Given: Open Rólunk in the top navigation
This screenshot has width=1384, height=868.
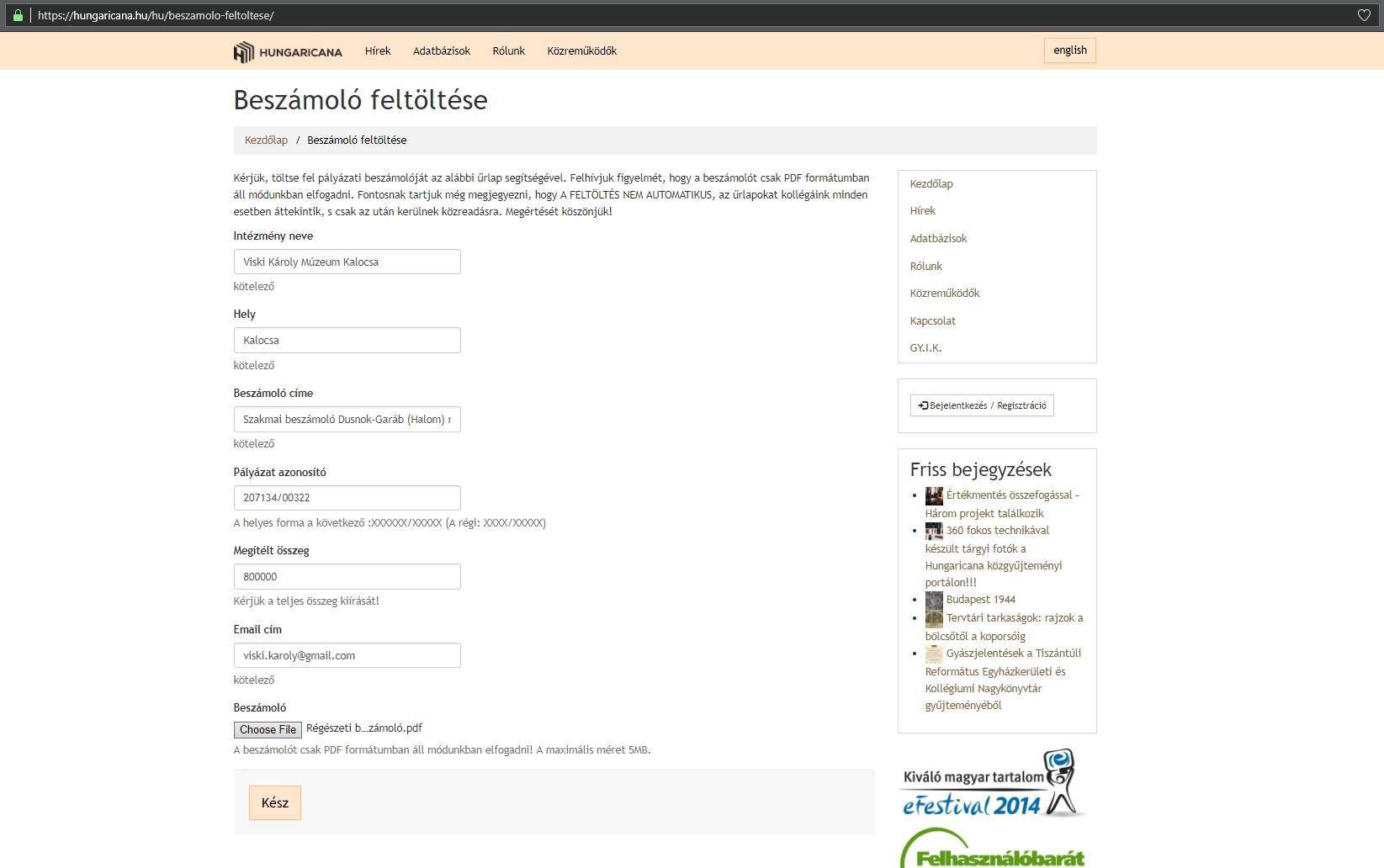Looking at the screenshot, I should (x=508, y=50).
